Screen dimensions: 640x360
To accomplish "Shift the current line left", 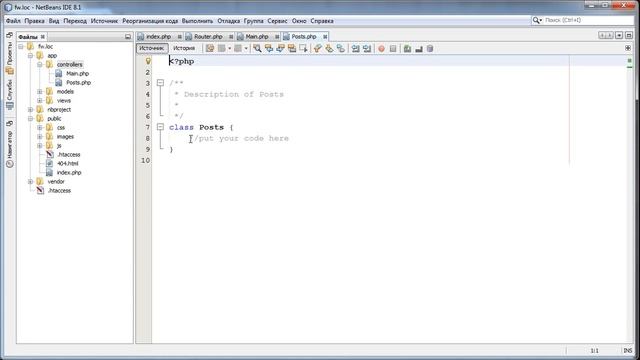I will coord(356,49).
